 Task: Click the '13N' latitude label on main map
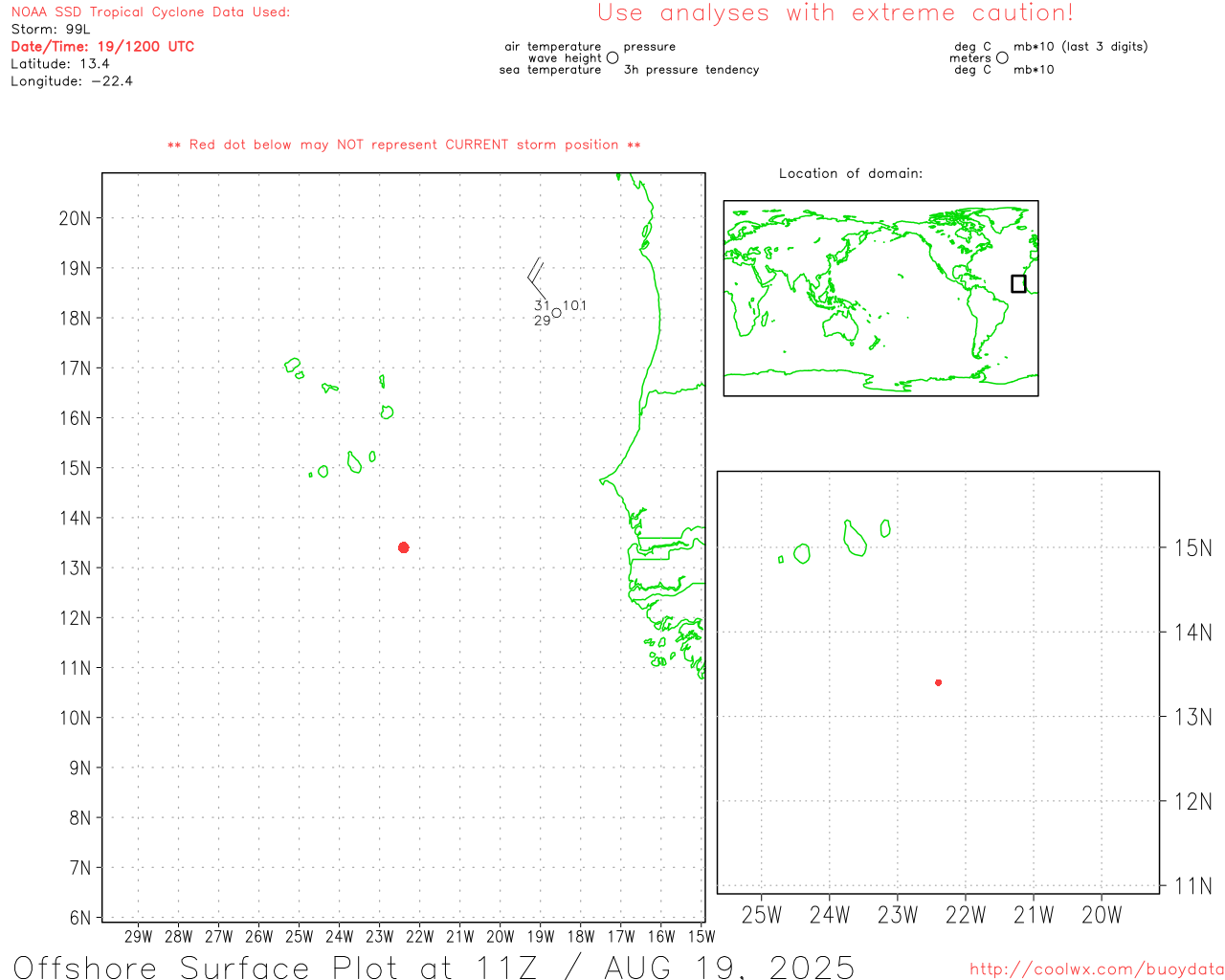pos(76,568)
